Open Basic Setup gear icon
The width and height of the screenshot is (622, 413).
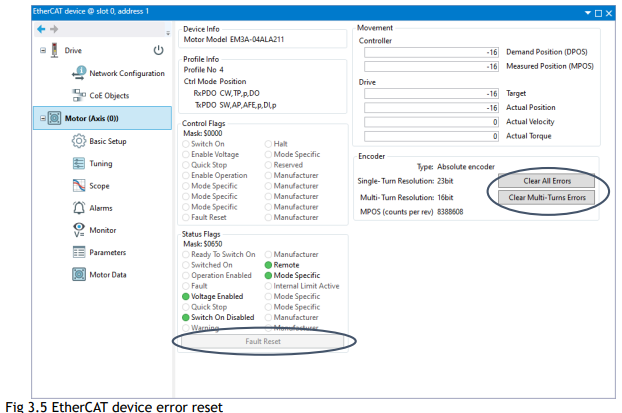(x=79, y=141)
